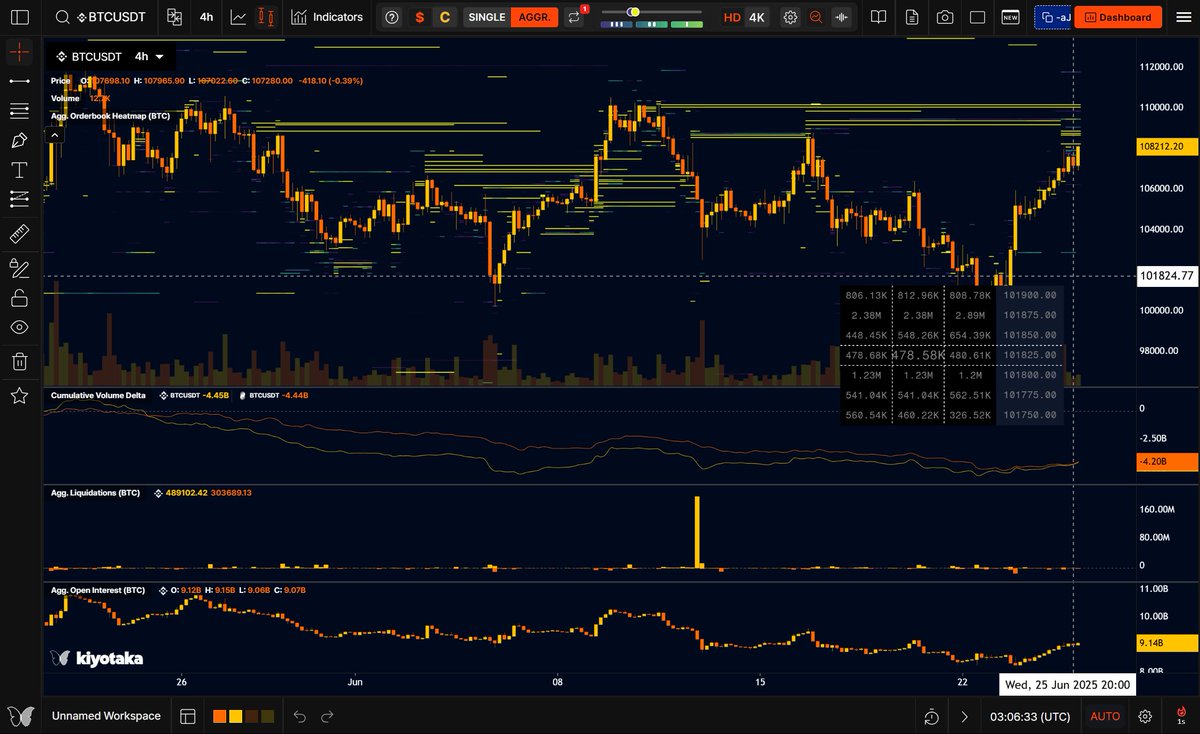Open the book documentation icon

(x=878, y=17)
